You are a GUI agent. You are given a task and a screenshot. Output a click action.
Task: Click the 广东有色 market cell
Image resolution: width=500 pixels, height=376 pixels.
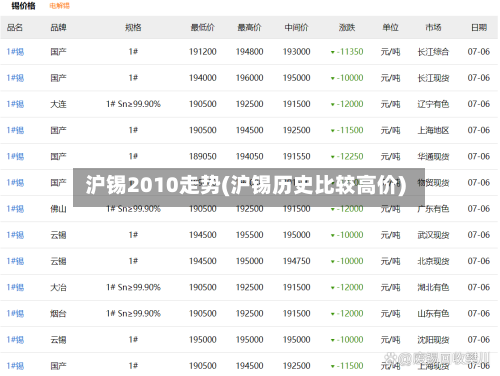coord(433,209)
